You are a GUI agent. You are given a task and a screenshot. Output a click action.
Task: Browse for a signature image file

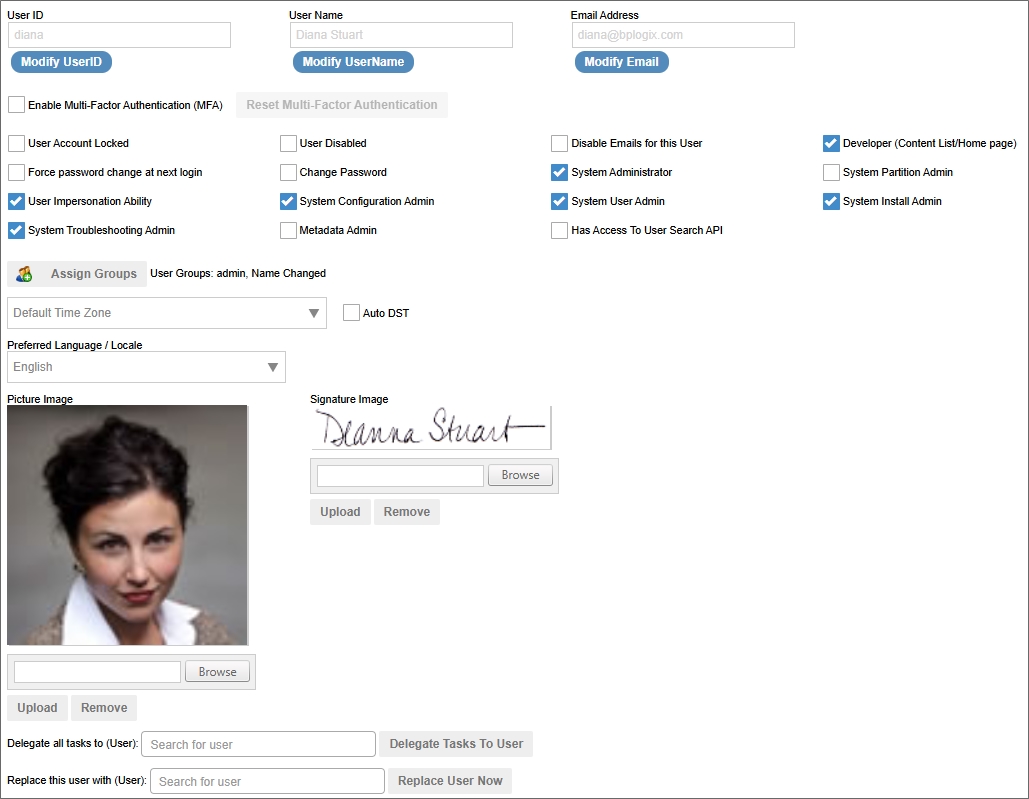pos(520,475)
